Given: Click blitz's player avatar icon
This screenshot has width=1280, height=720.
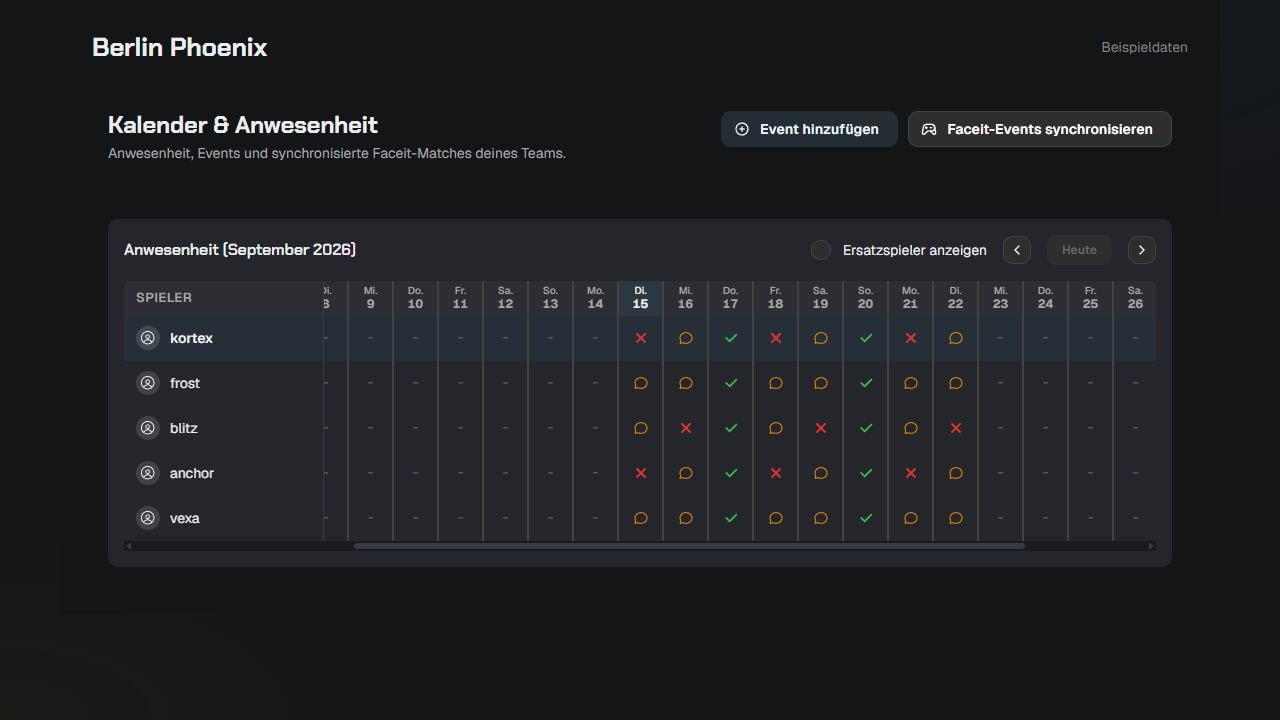Looking at the screenshot, I should click(148, 428).
